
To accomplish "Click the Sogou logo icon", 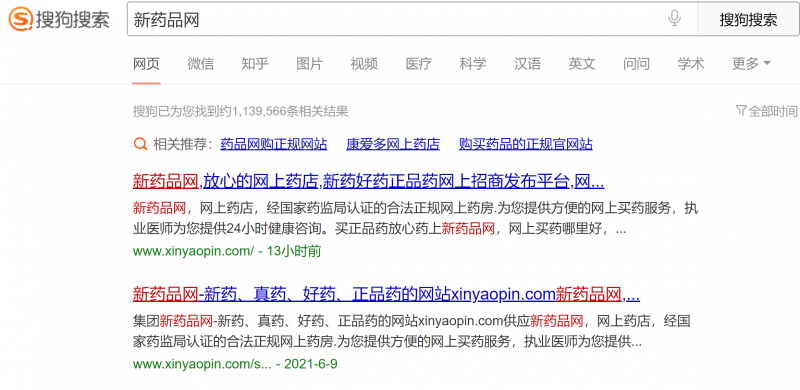I will coord(20,19).
